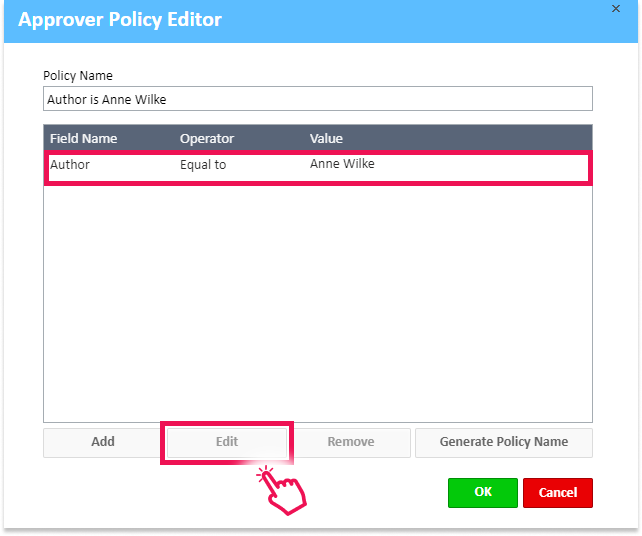The width and height of the screenshot is (642, 536).
Task: Click the Value column header
Action: click(326, 139)
